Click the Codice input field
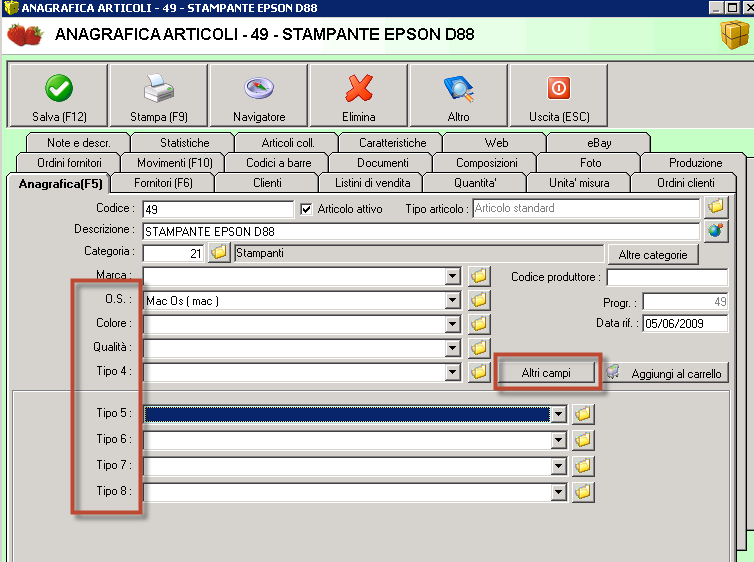 click(x=218, y=209)
